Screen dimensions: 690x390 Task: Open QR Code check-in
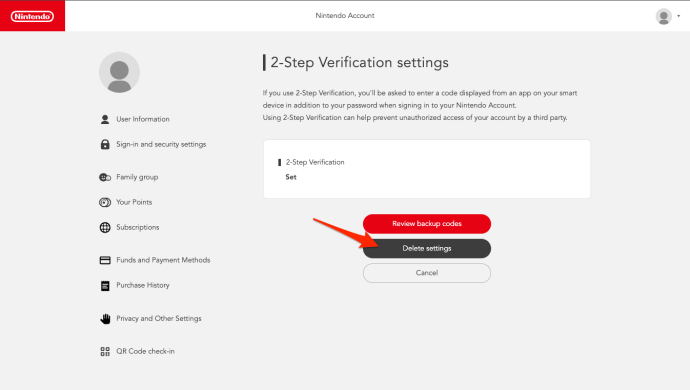pyautogui.click(x=145, y=351)
